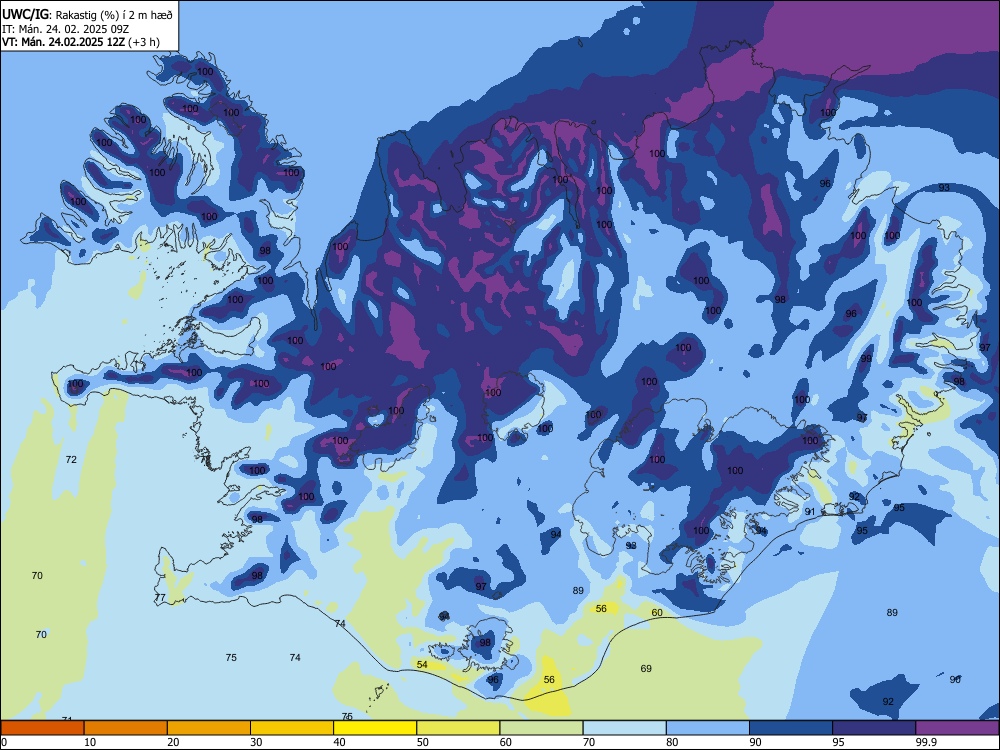Pick the light green 60–70 legend swatch
This screenshot has width=1000, height=750.
coord(541,728)
